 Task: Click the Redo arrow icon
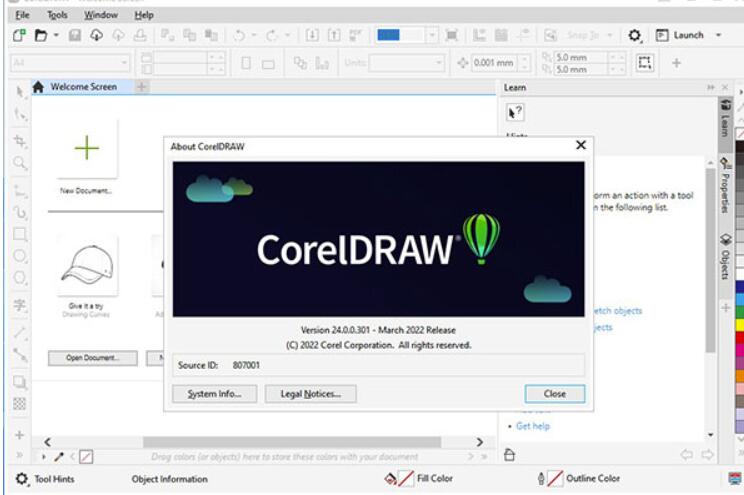click(x=271, y=35)
